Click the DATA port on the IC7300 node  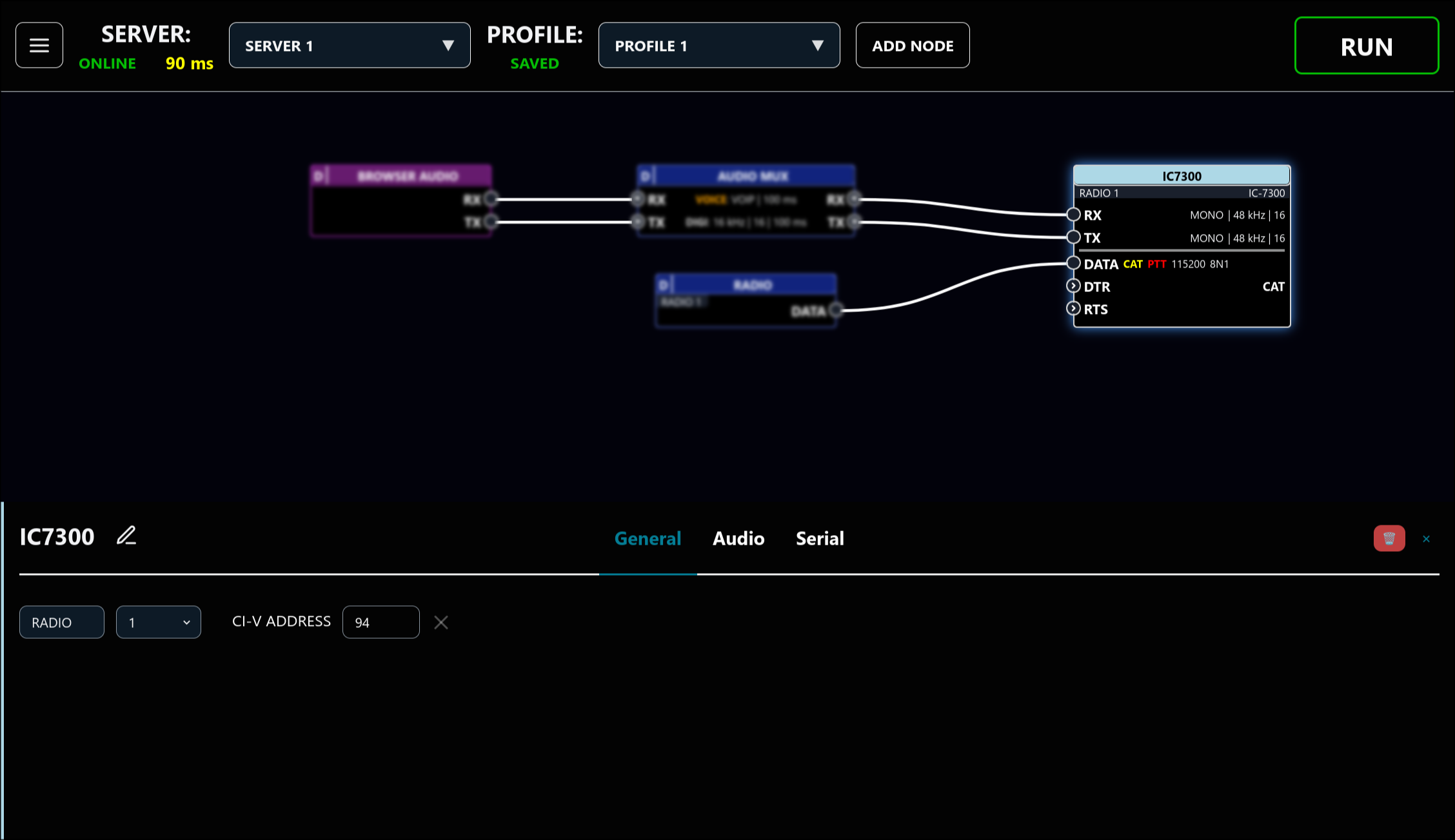1073,263
